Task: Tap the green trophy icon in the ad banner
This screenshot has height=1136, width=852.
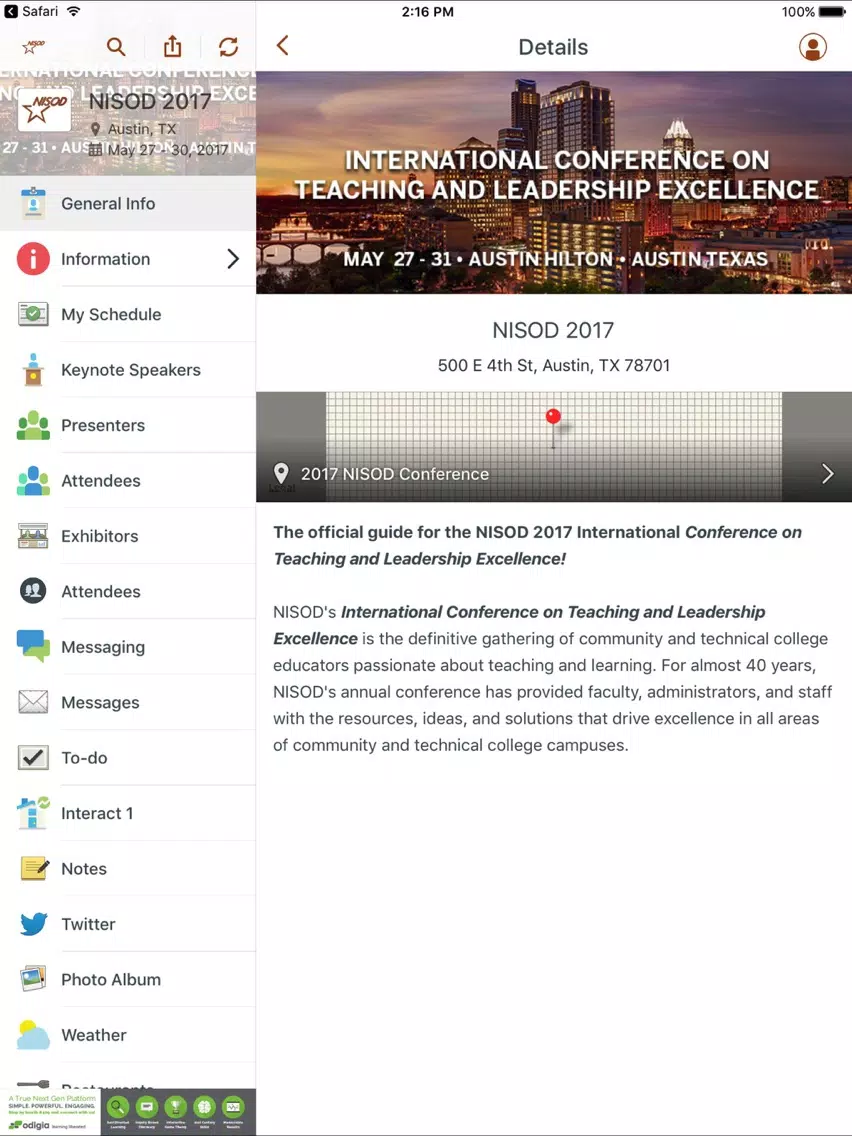Action: [x=175, y=1107]
